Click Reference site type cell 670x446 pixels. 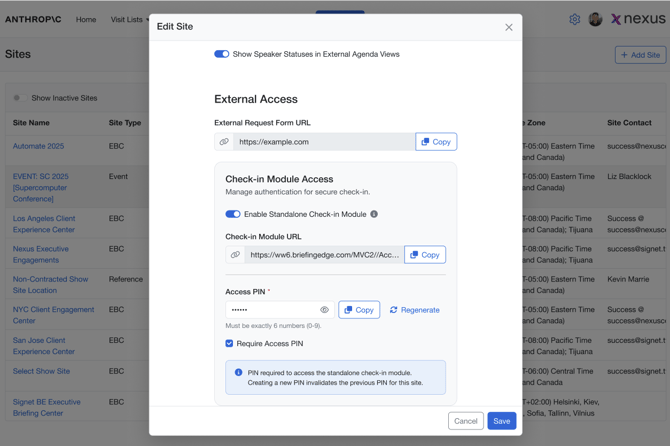(126, 279)
